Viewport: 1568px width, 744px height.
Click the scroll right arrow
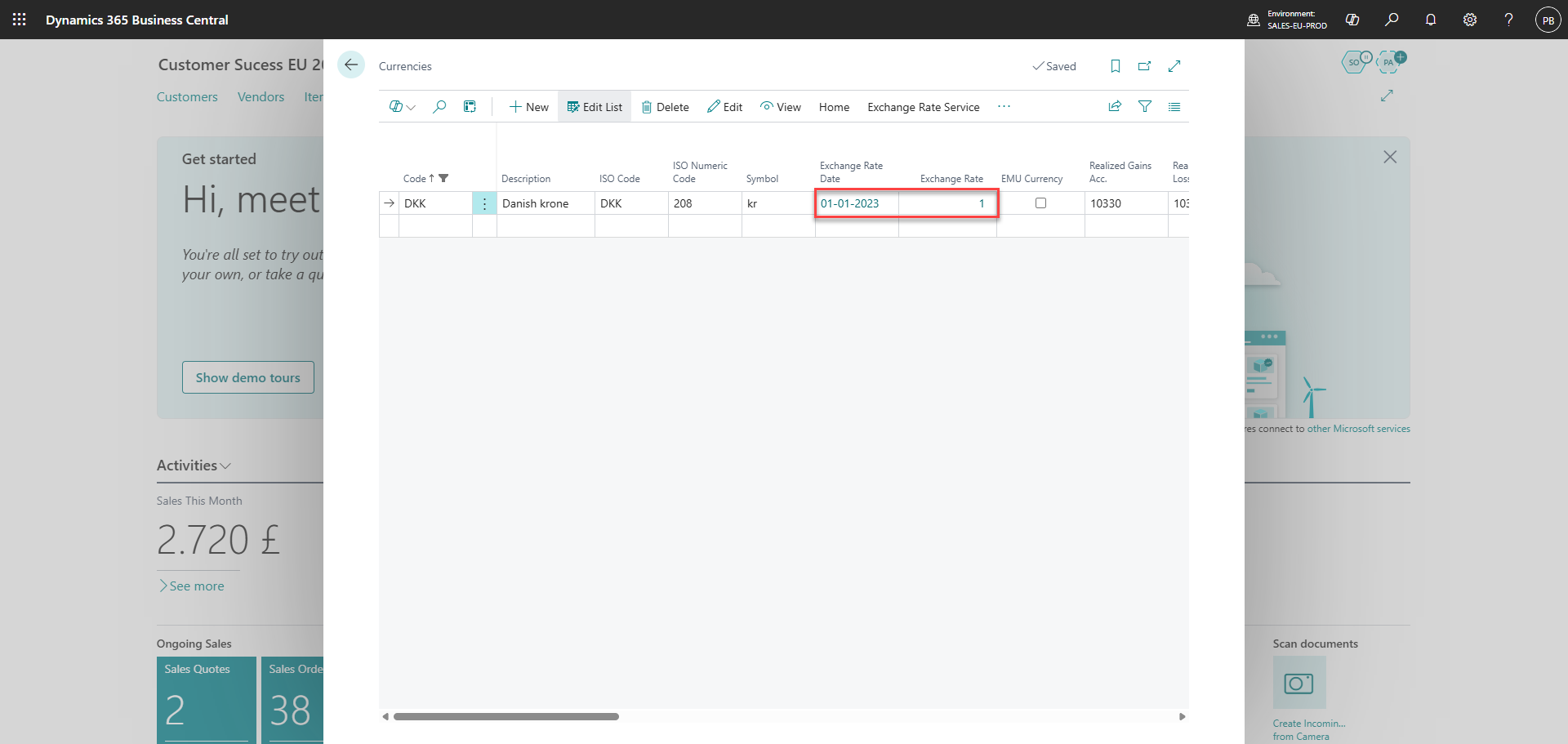click(1182, 717)
